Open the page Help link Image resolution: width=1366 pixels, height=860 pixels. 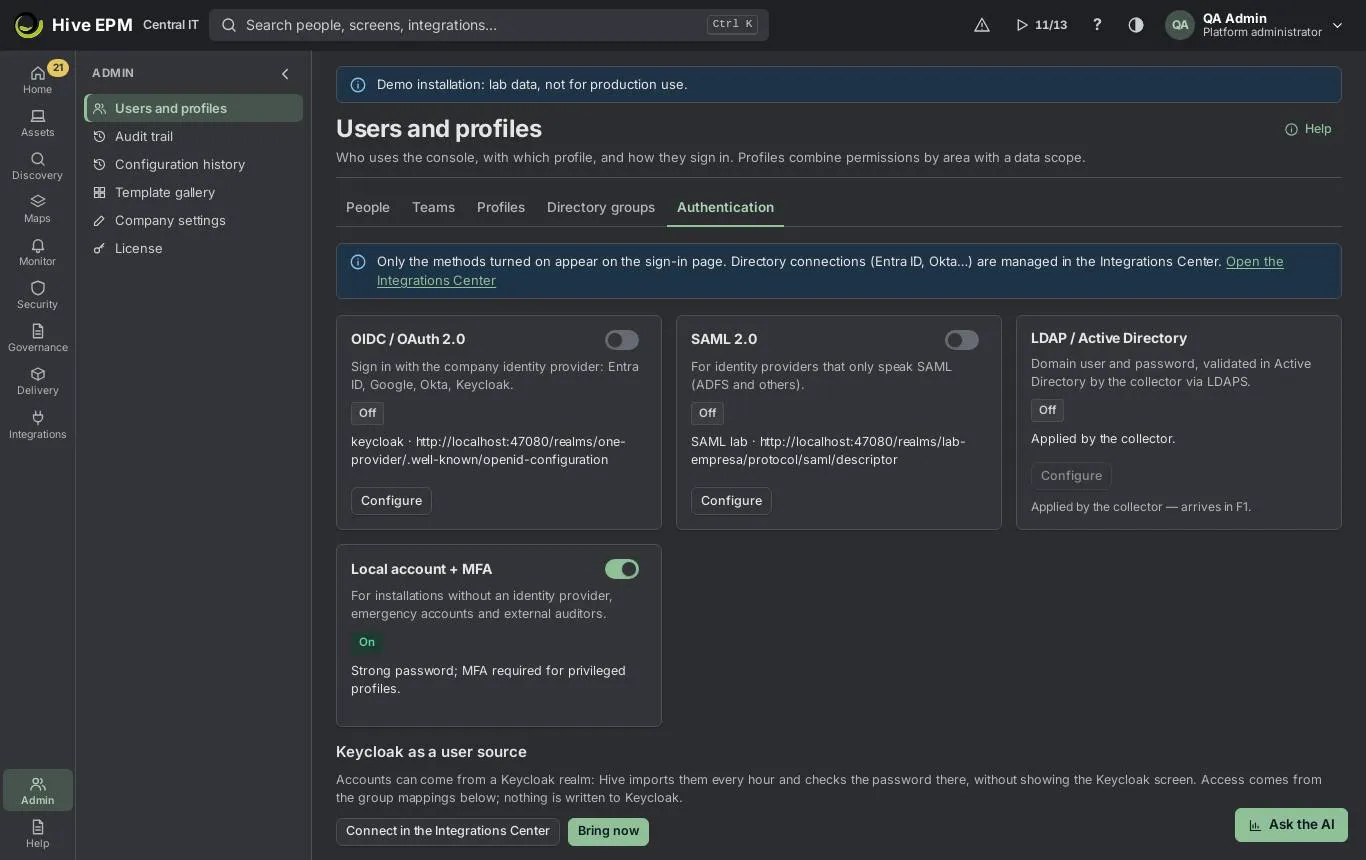1308,129
